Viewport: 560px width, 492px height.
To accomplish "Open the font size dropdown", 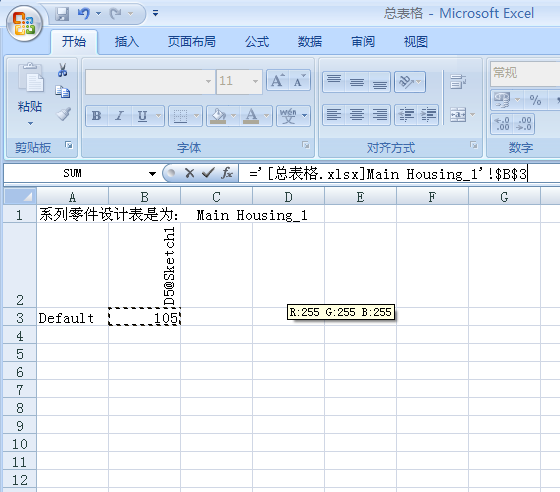I will (x=255, y=81).
